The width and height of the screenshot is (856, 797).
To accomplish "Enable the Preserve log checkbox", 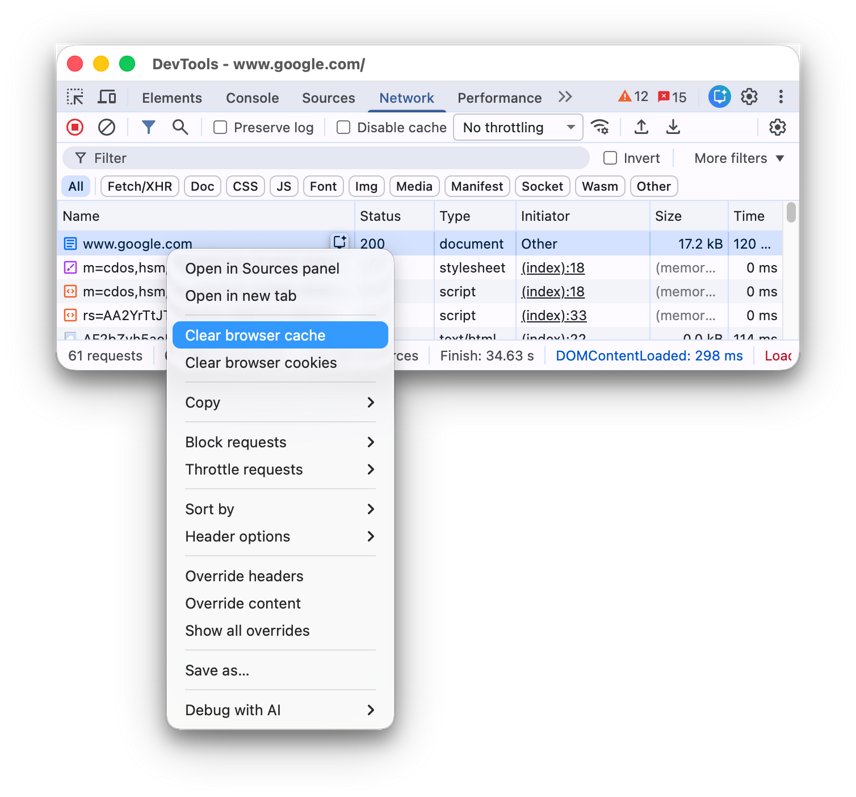I will 220,127.
